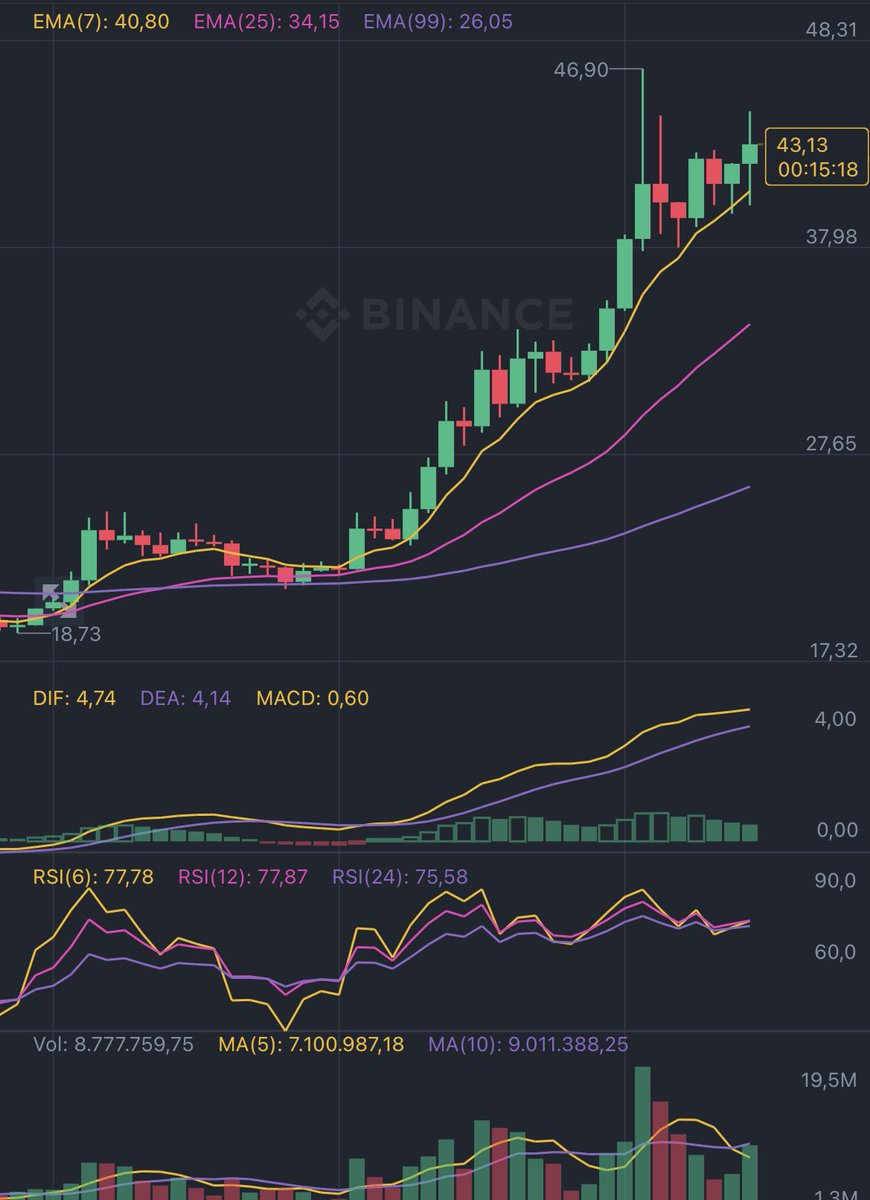Click the MA(5): 7.100.987,18 volume label
The image size is (870, 1200).
point(311,1044)
